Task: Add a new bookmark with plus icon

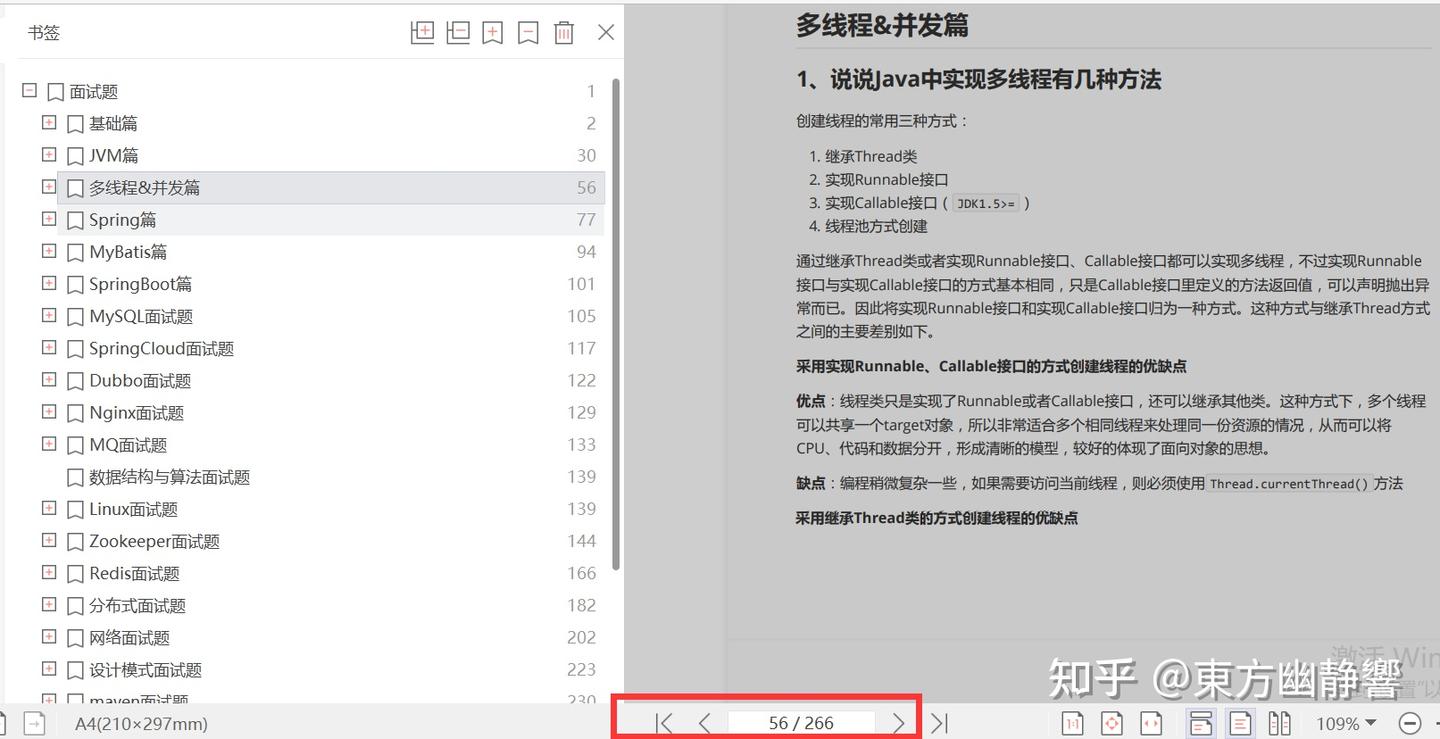Action: [x=493, y=32]
